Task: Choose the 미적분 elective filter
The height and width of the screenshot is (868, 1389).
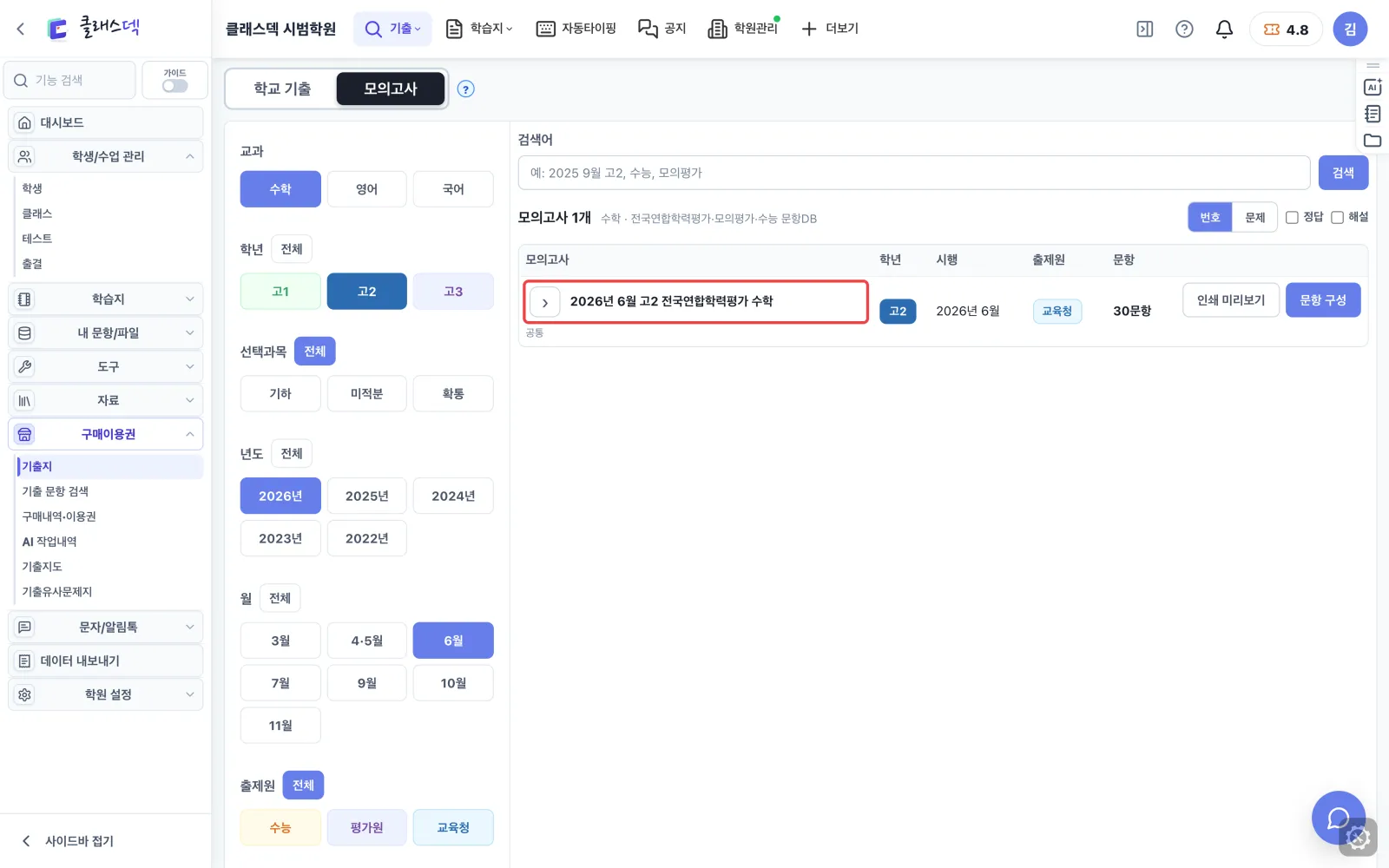Action: [x=367, y=393]
